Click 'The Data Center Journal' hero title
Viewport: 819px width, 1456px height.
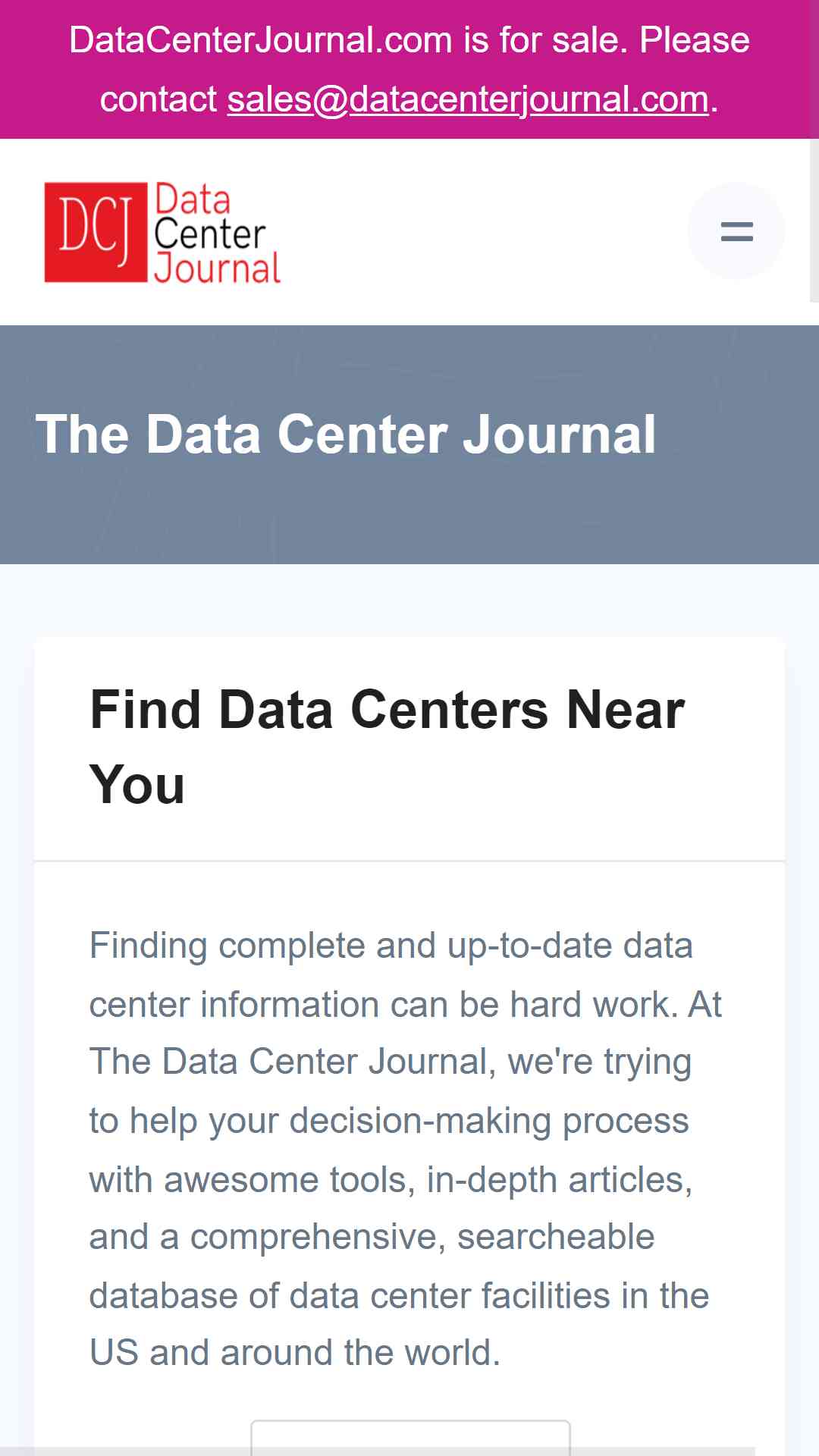pyautogui.click(x=346, y=435)
